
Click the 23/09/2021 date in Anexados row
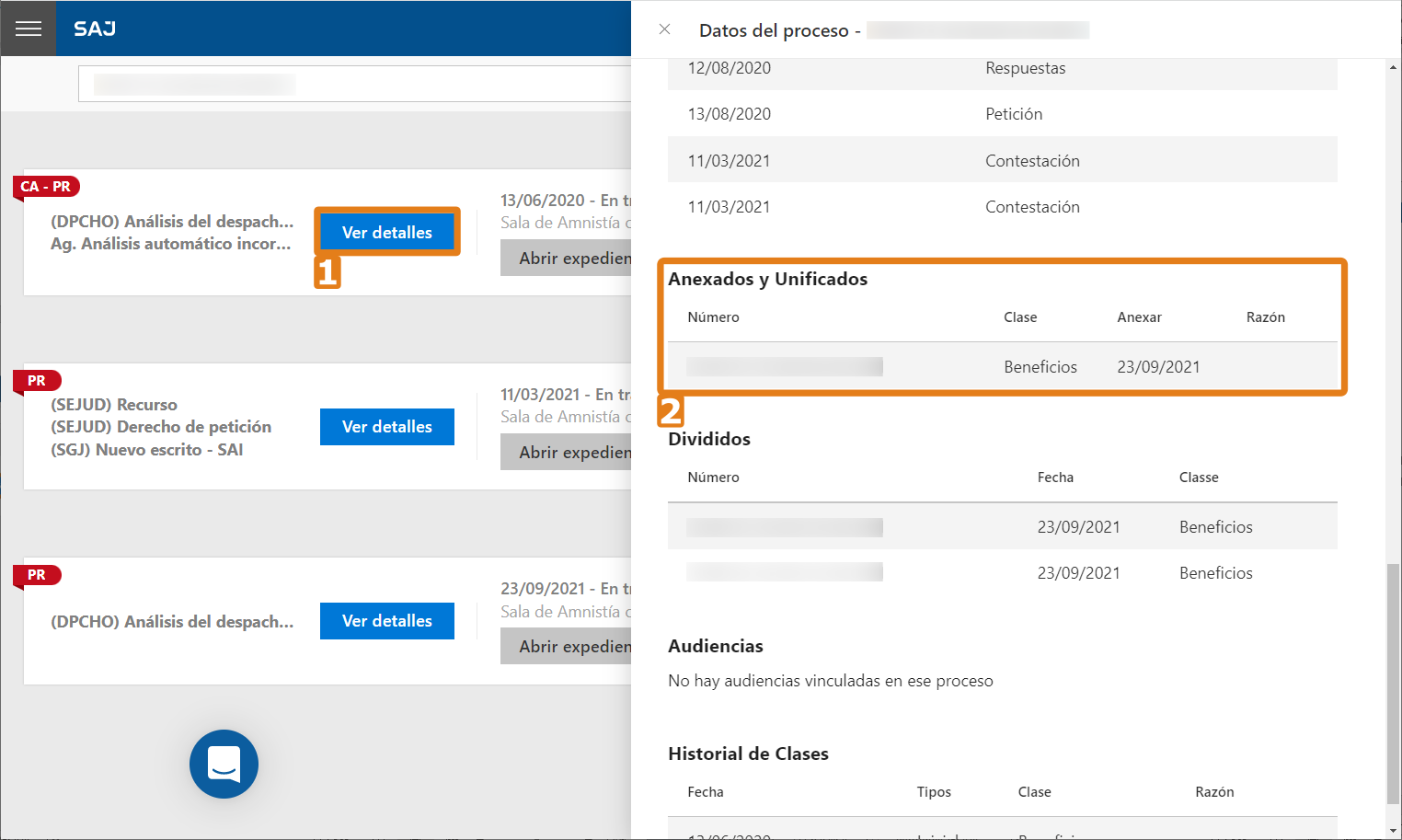point(1158,367)
